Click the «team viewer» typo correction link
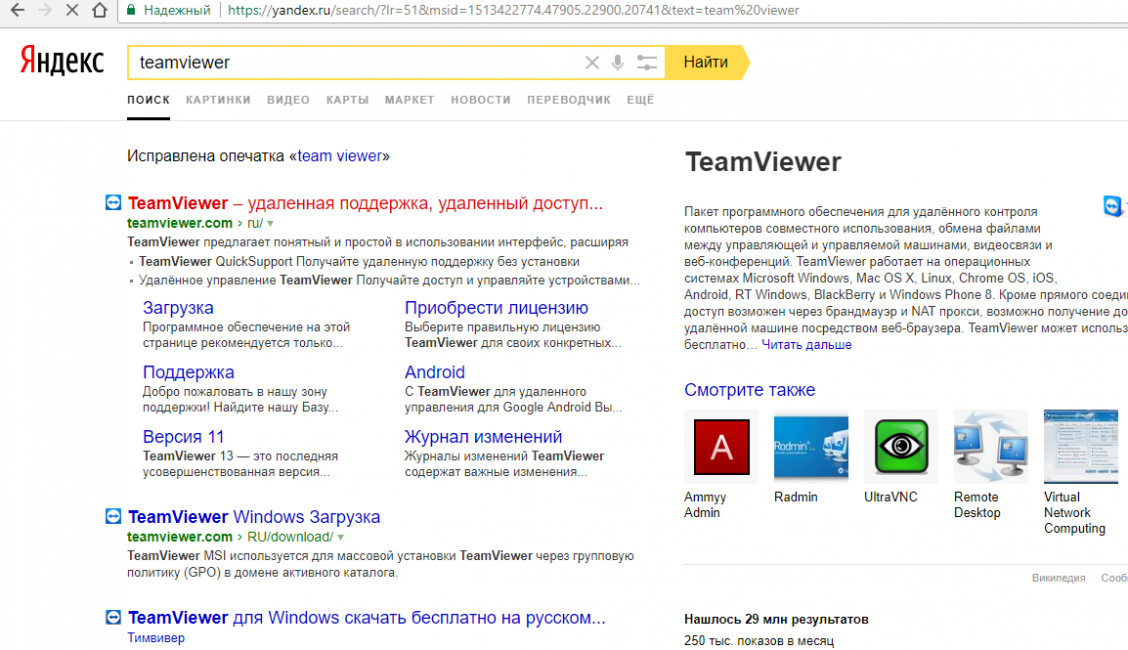The height and width of the screenshot is (650, 1128). pos(340,156)
